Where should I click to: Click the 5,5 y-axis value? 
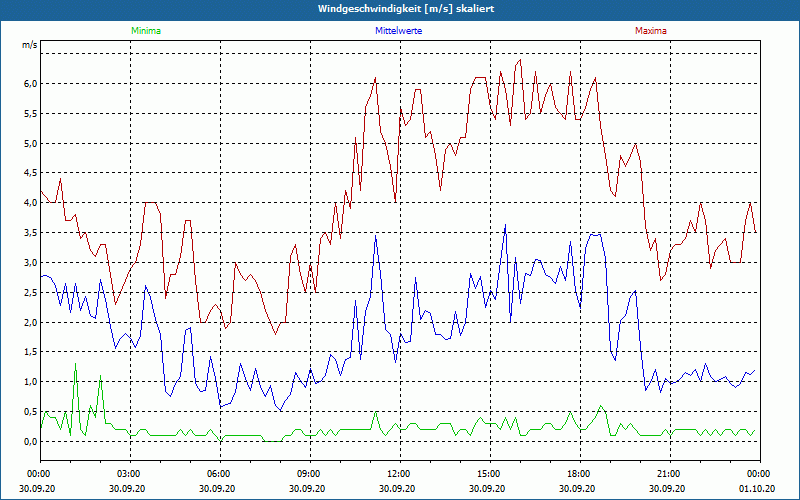(x=30, y=114)
